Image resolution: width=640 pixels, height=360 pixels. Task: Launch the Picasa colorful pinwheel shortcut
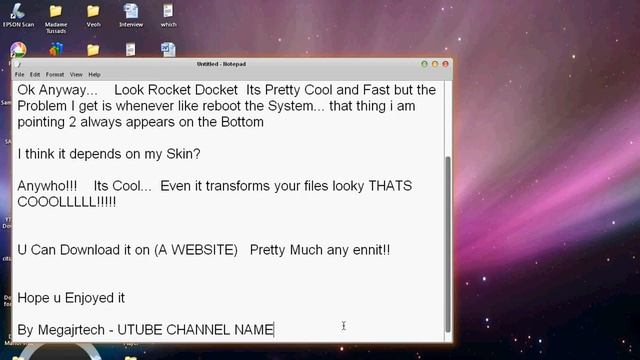(18, 49)
